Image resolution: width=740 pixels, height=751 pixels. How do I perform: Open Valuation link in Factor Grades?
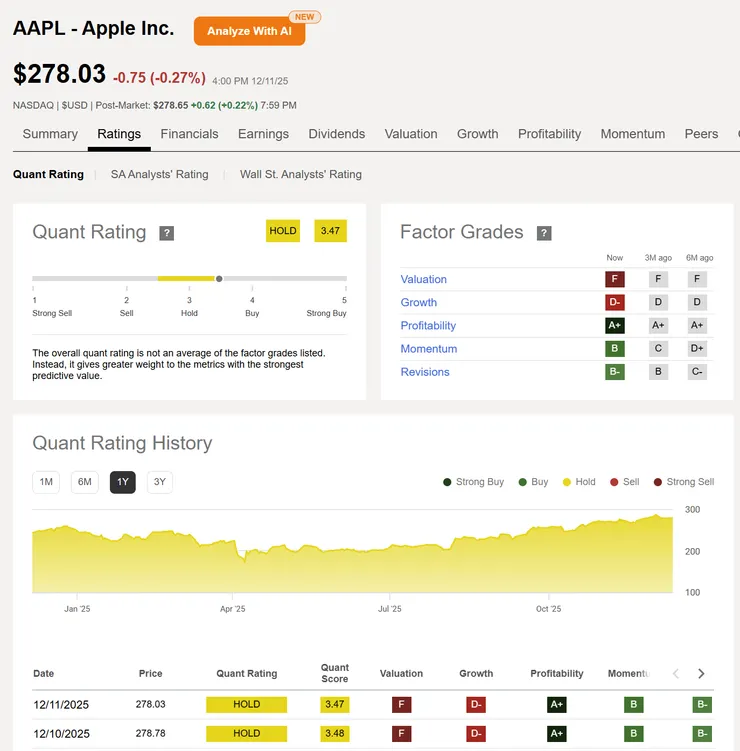[423, 279]
